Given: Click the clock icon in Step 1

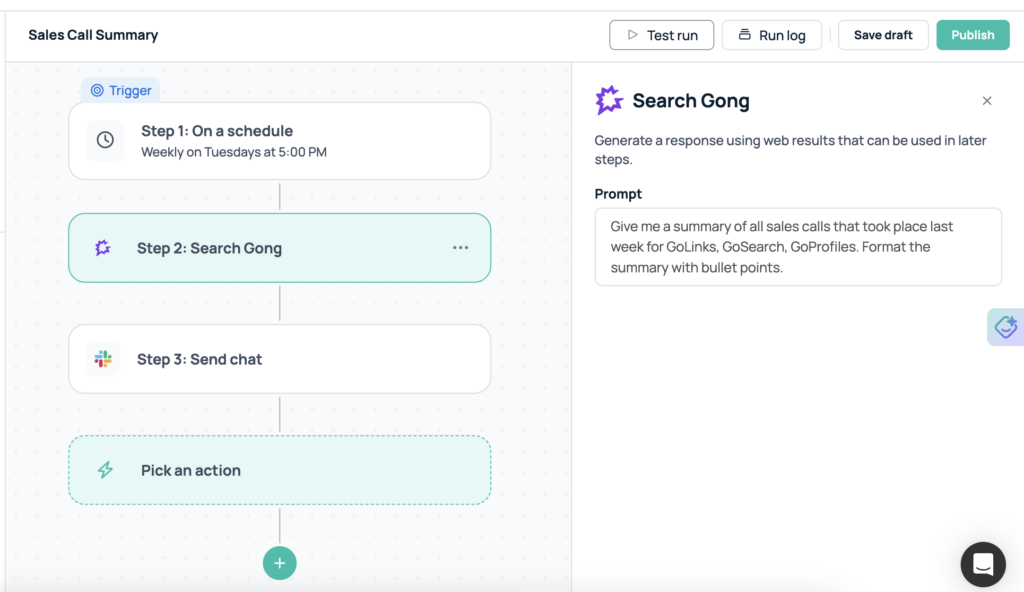Looking at the screenshot, I should tap(105, 141).
